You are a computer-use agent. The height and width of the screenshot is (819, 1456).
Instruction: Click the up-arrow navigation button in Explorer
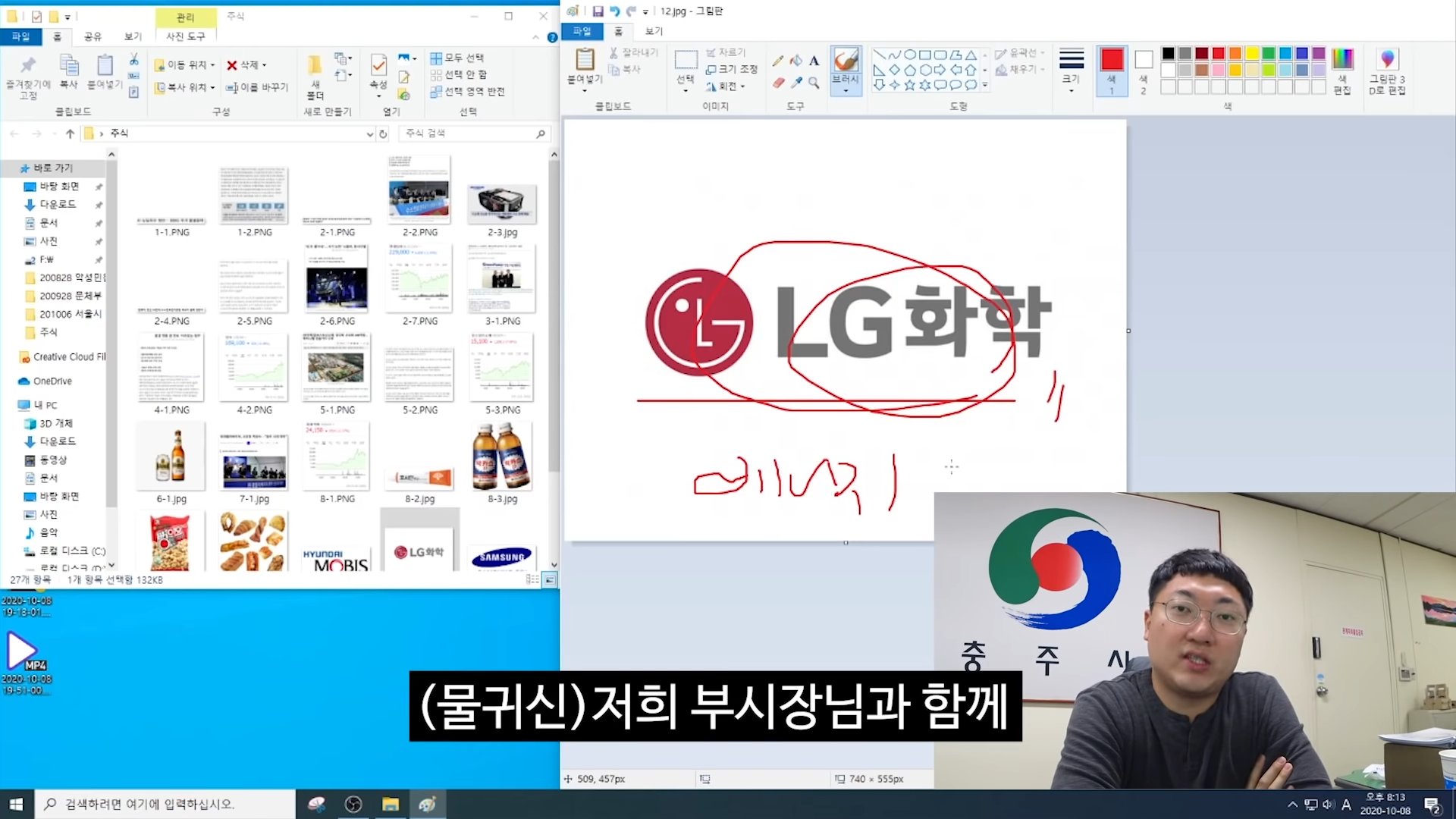[70, 133]
